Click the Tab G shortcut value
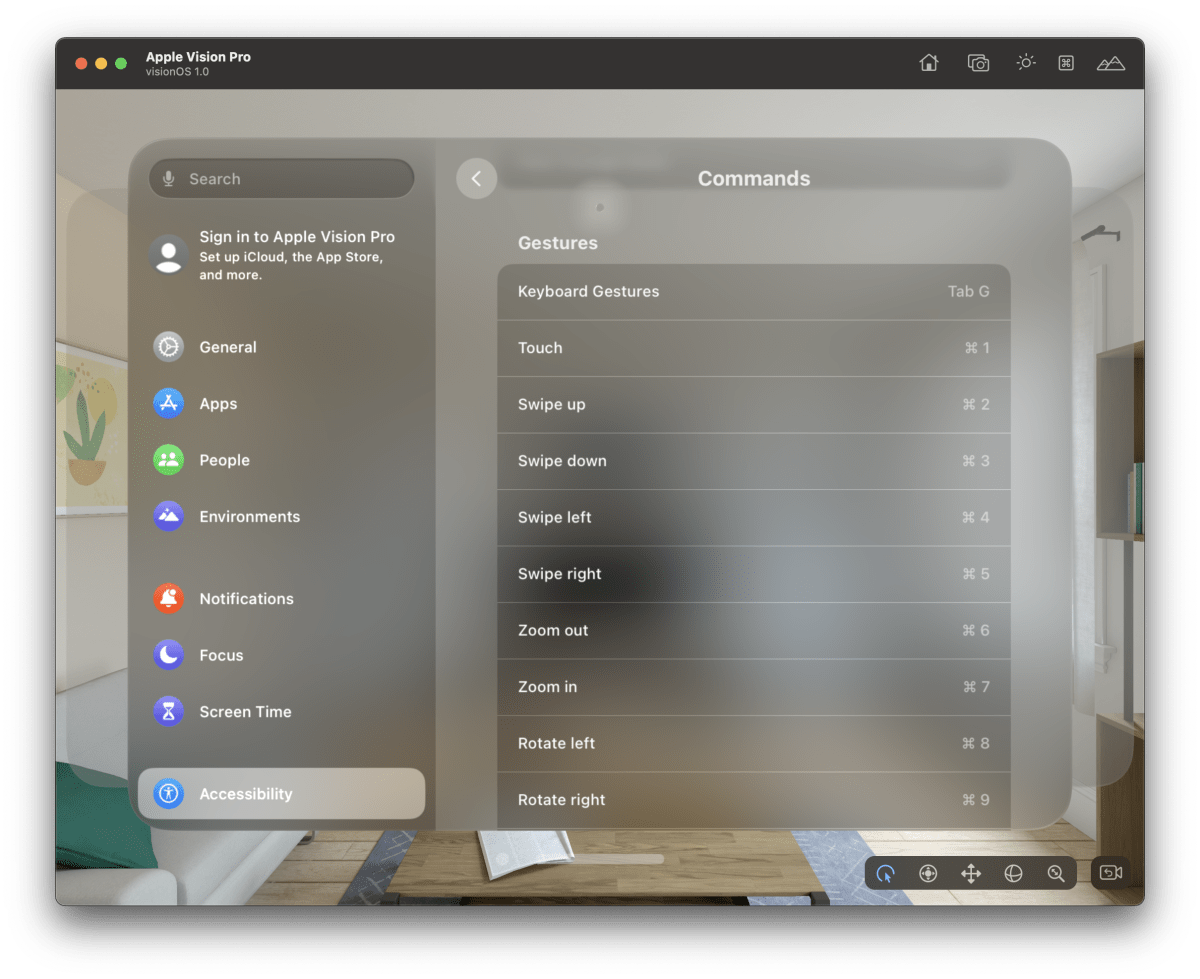The image size is (1200, 979). 969,292
